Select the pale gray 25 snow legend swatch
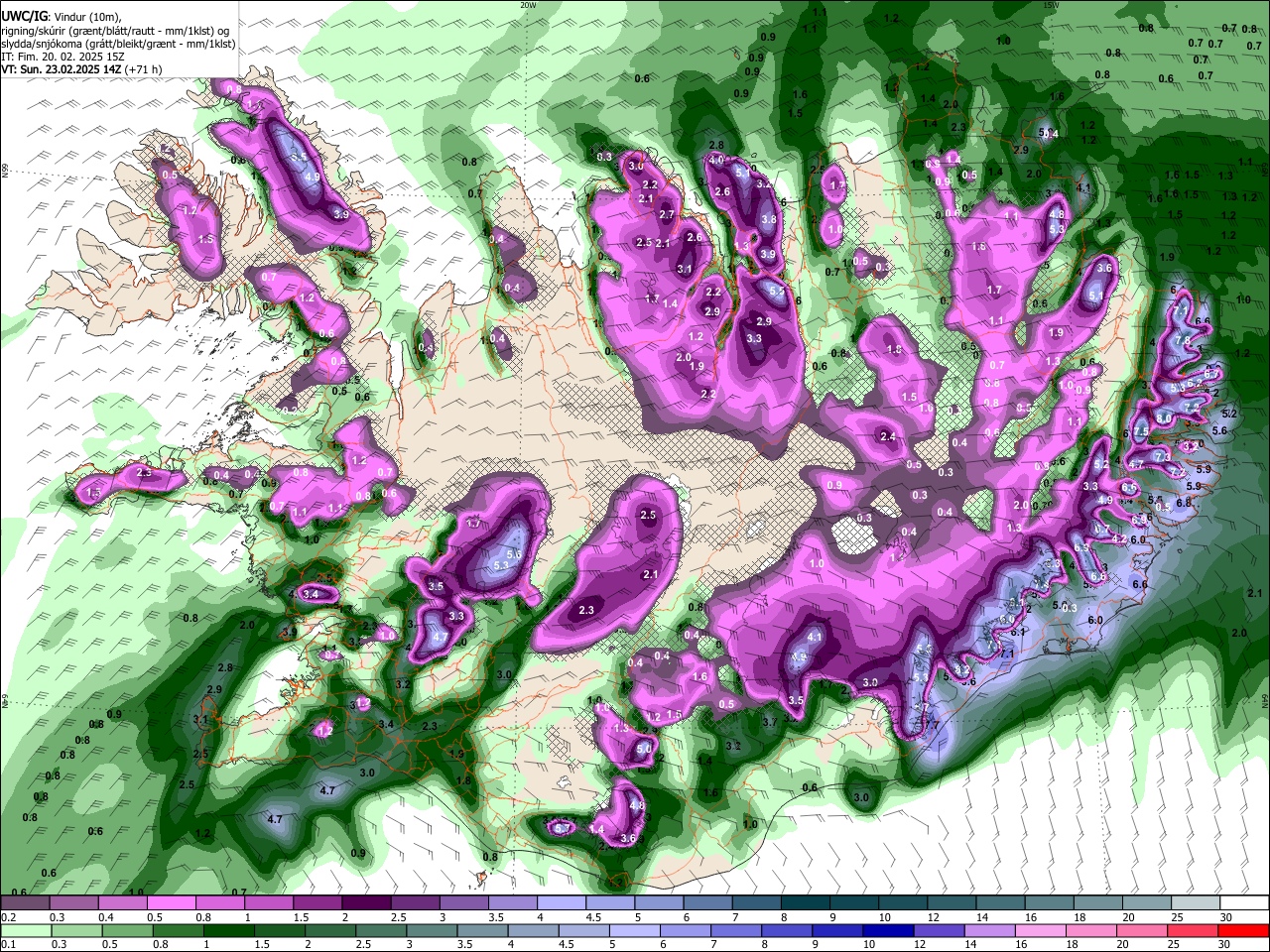The image size is (1270, 952). pos(1197,902)
